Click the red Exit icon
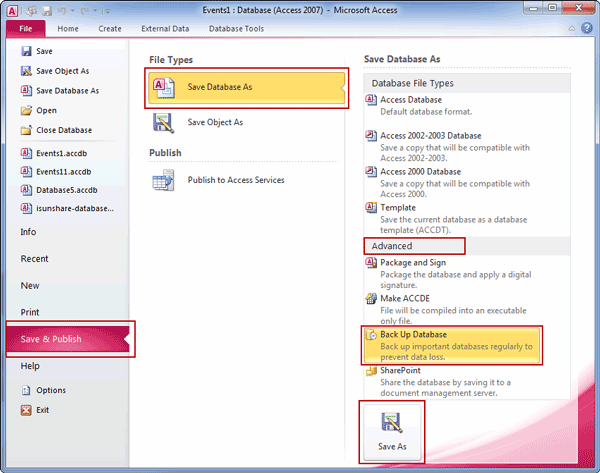This screenshot has height=473, width=600. click(x=26, y=410)
